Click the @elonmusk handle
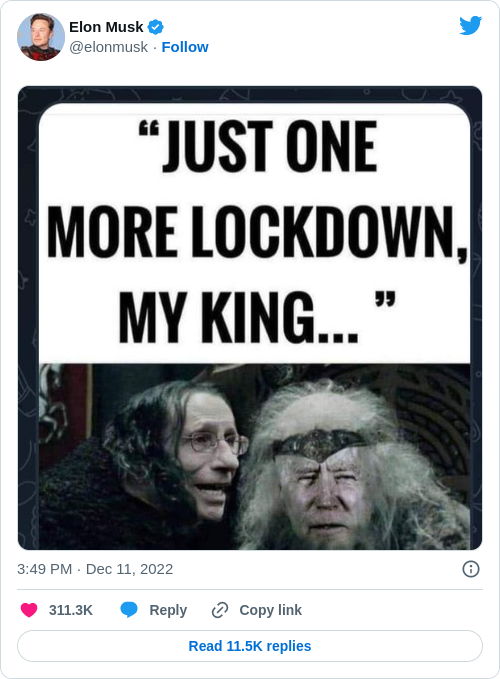The height and width of the screenshot is (679, 500). pyautogui.click(x=109, y=47)
